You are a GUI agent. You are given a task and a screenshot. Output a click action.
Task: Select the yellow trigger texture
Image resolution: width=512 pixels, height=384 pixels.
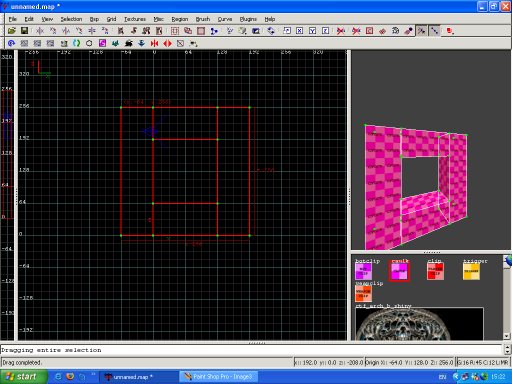tap(471, 271)
